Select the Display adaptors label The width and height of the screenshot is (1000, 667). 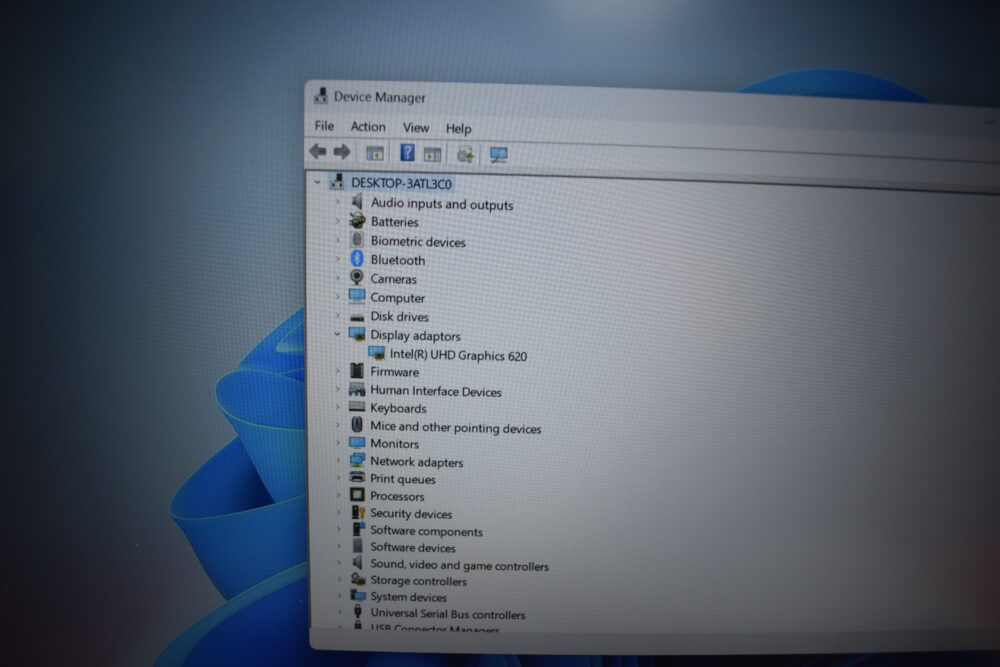(x=415, y=335)
